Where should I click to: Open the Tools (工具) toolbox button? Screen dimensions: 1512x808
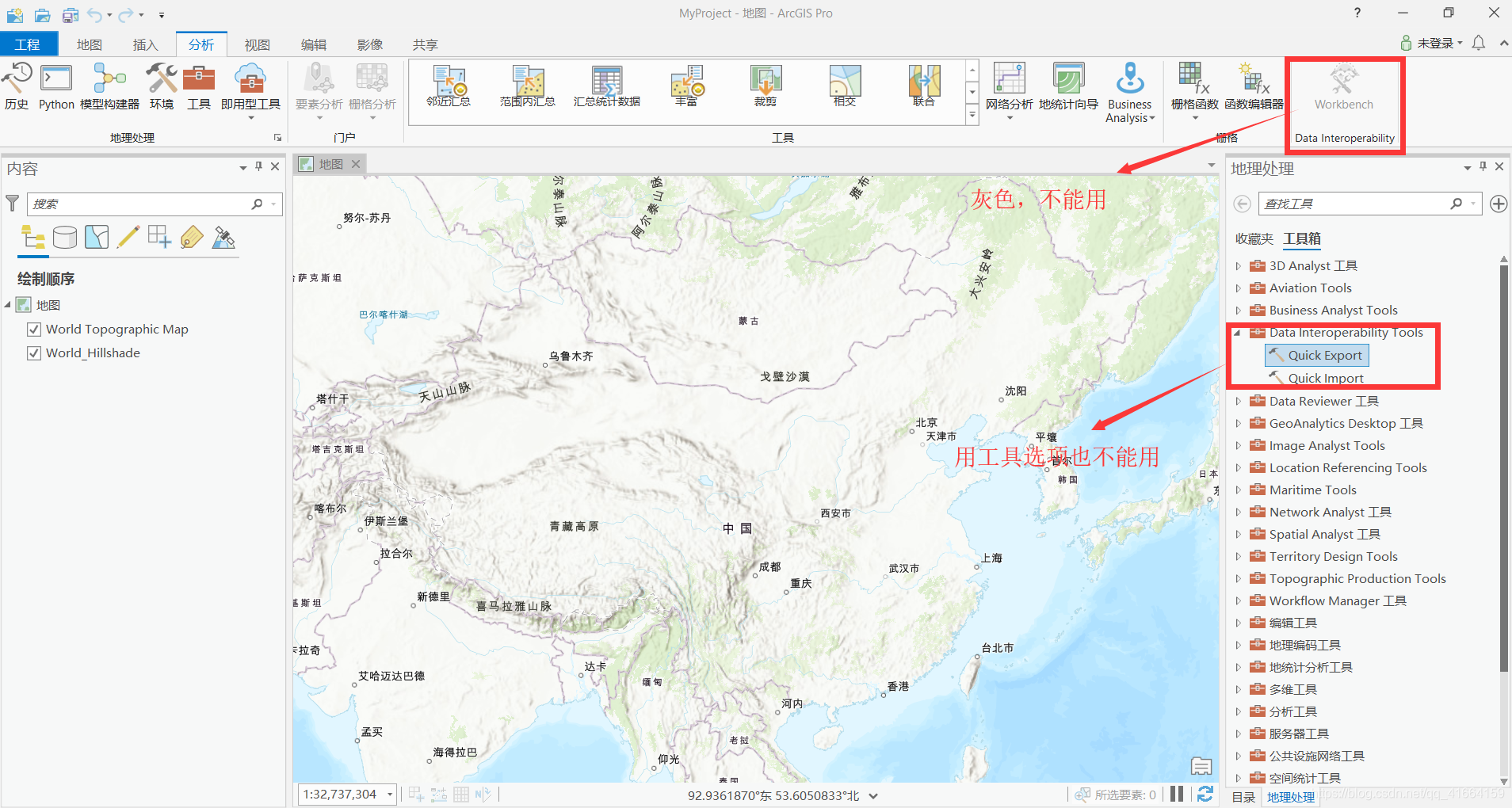[x=199, y=86]
